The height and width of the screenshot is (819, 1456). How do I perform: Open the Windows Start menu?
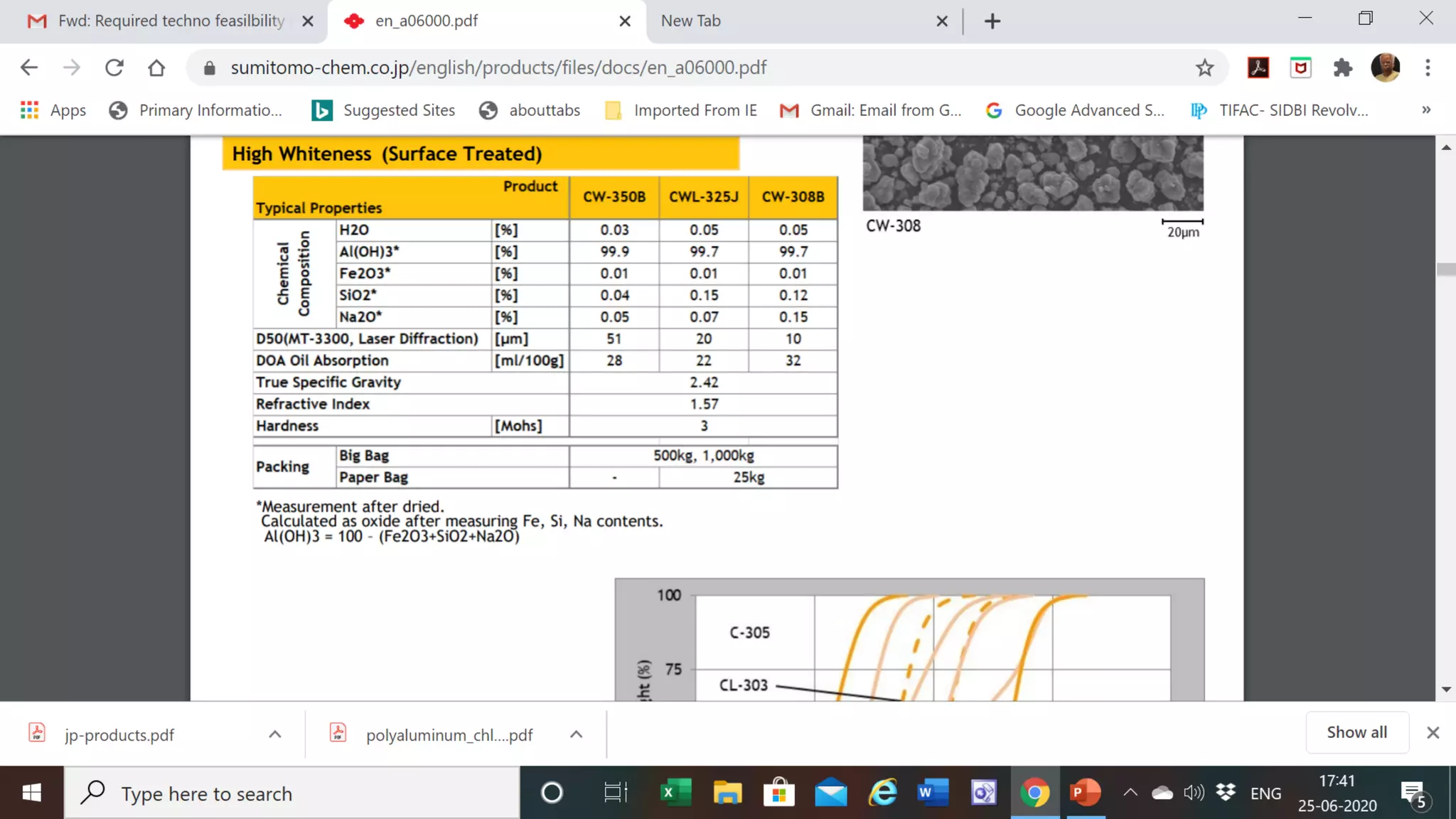pyautogui.click(x=31, y=792)
